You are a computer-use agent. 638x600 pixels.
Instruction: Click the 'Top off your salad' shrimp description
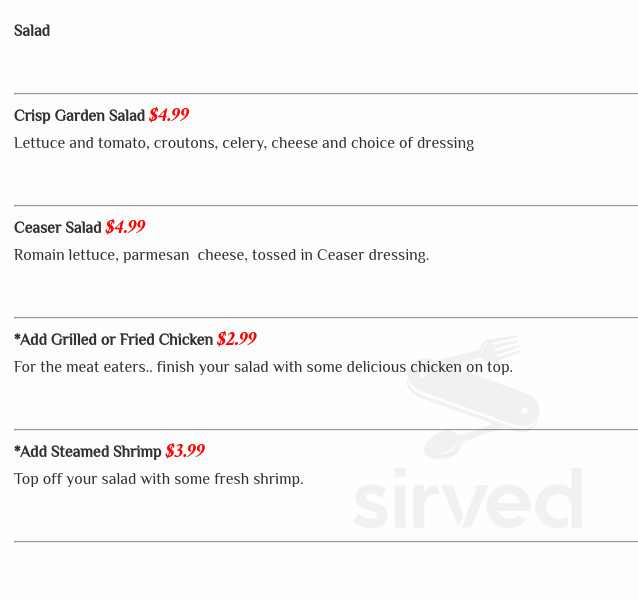[159, 479]
